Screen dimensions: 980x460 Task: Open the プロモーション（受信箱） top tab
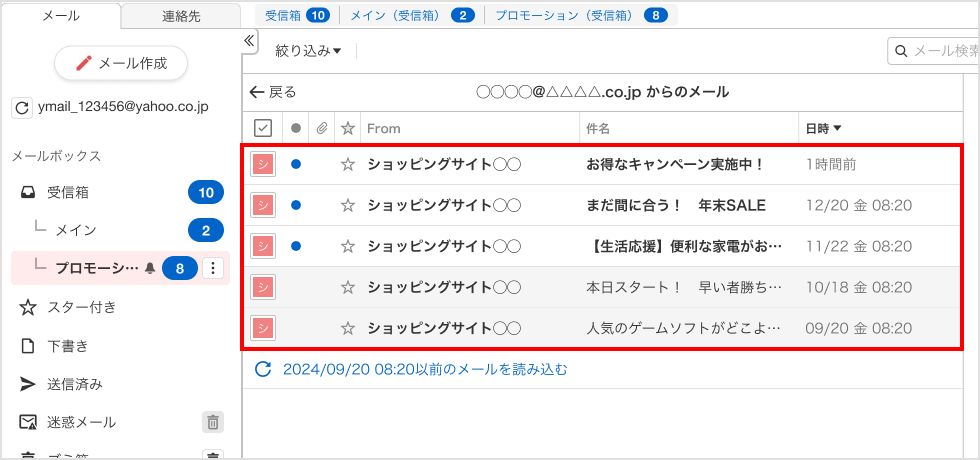[x=581, y=16]
